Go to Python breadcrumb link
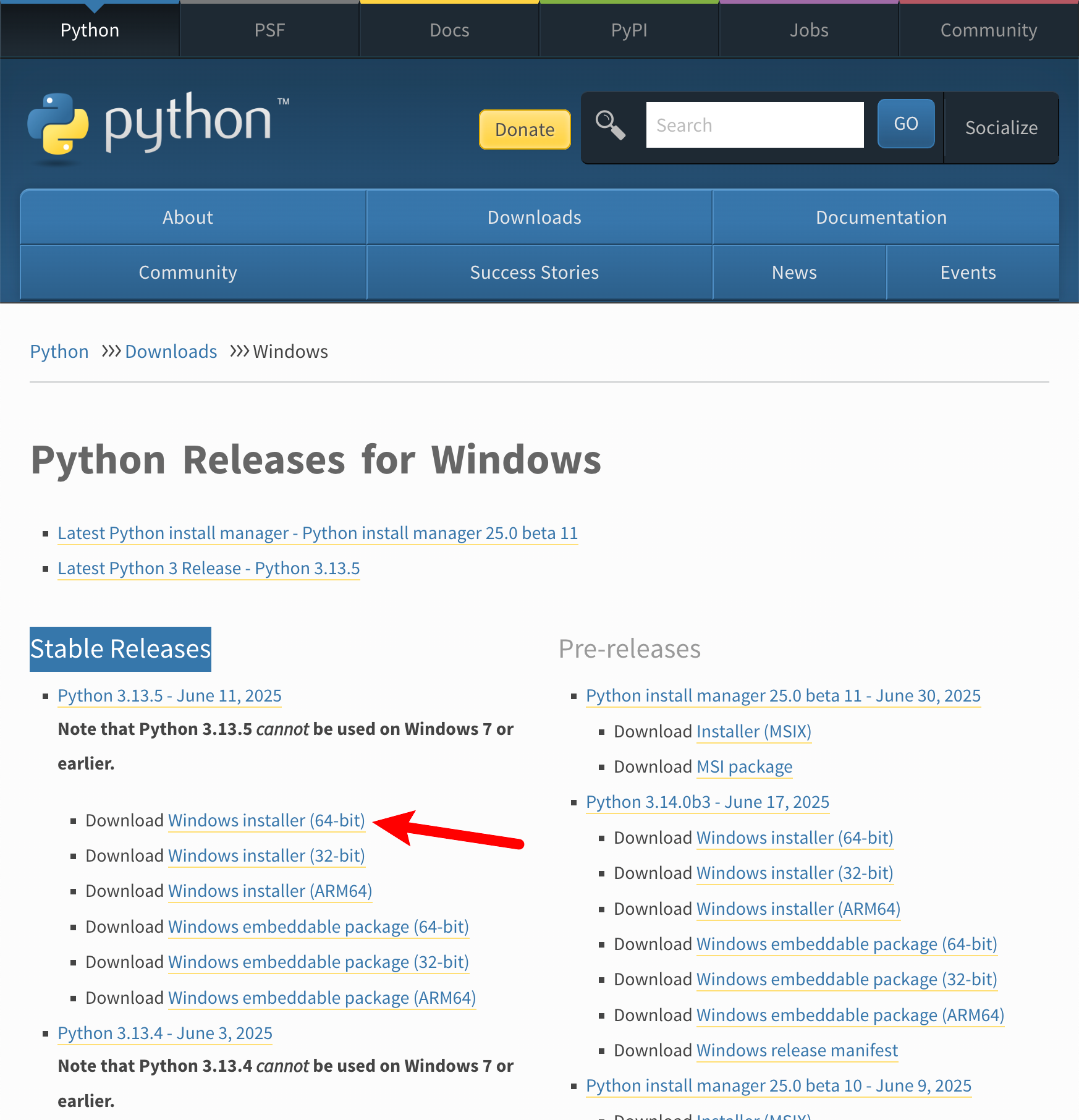This screenshot has width=1079, height=1120. 59,352
